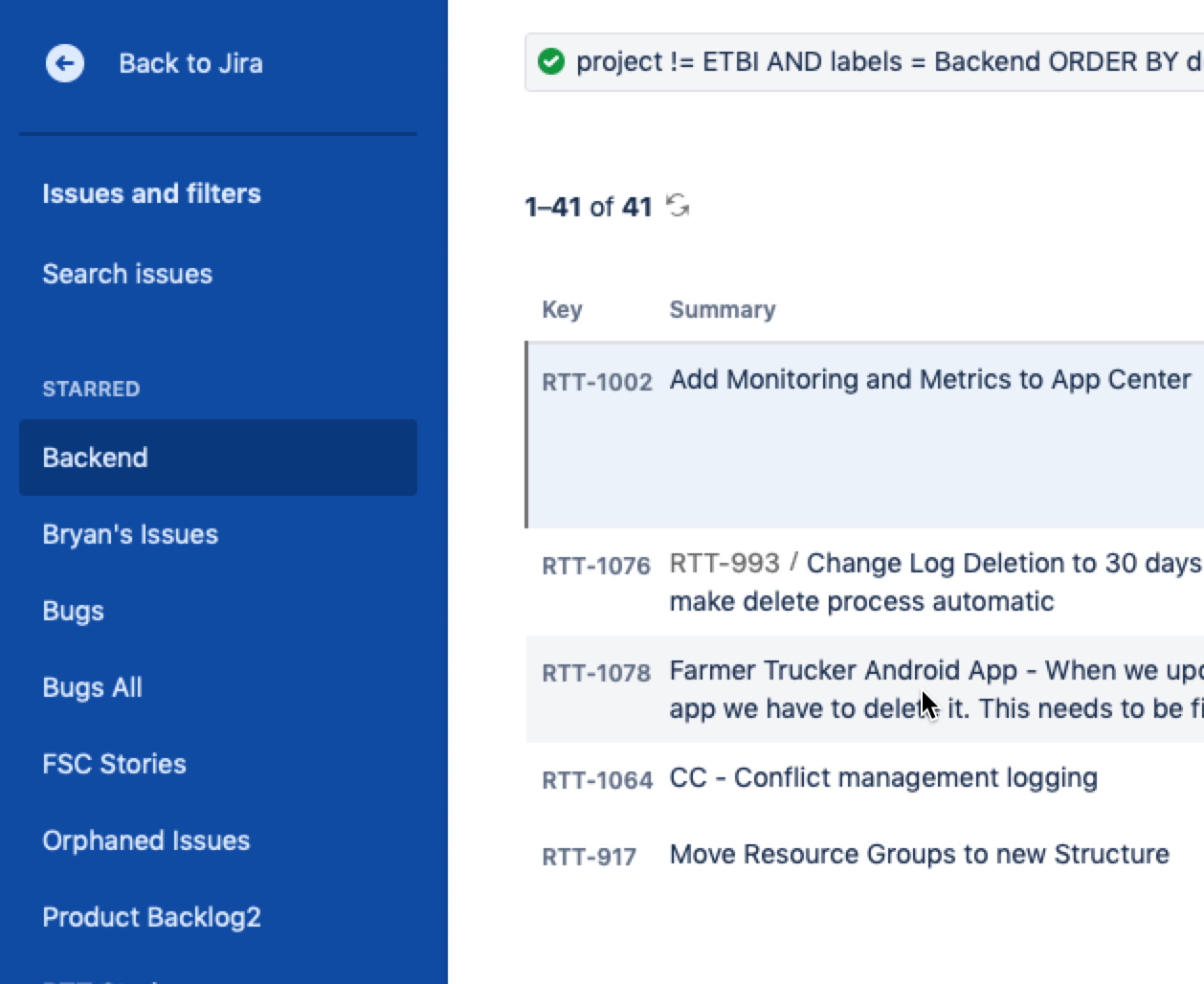Open the Bugs All filter
Viewport: 1204px width, 984px height.
[x=93, y=687]
